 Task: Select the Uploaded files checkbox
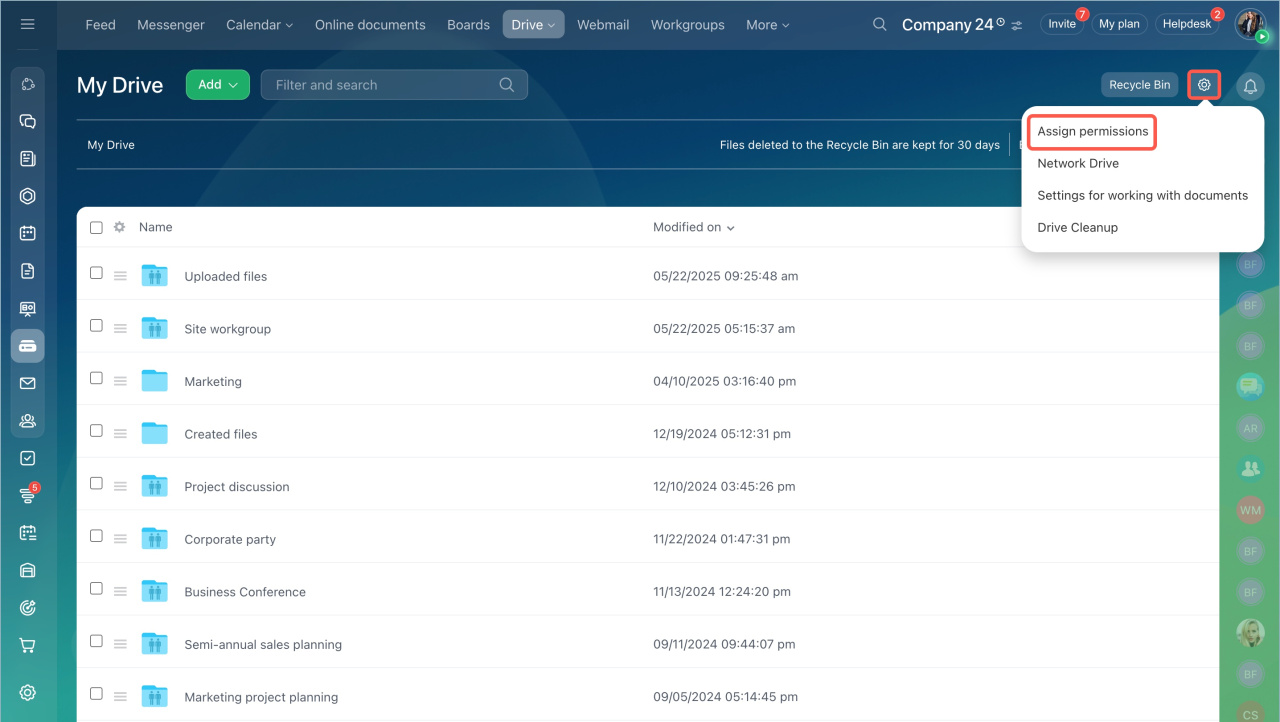pyautogui.click(x=96, y=273)
